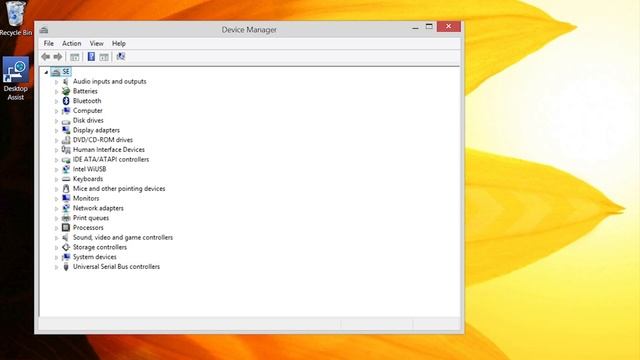
Task: Open the Recycle Bin desktop icon
Action: 16,18
